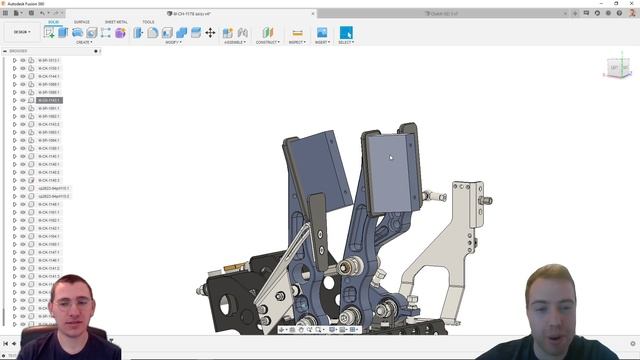The image size is (640, 360).
Task: Open the DESIGN workspace dropdown
Action: (x=22, y=32)
